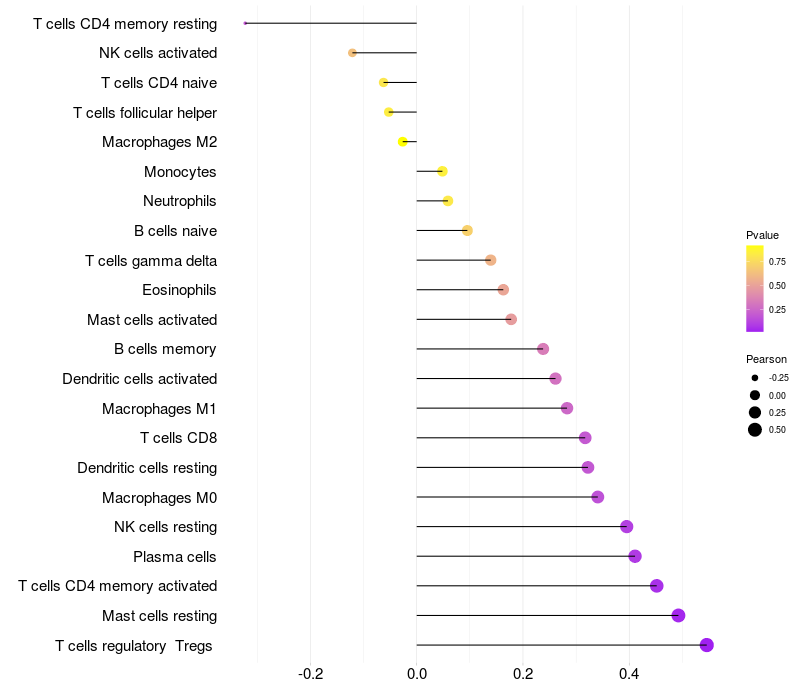Click the -0.25 Pearson size legend dot
Screen dimensions: 800x700
pyautogui.click(x=755, y=378)
